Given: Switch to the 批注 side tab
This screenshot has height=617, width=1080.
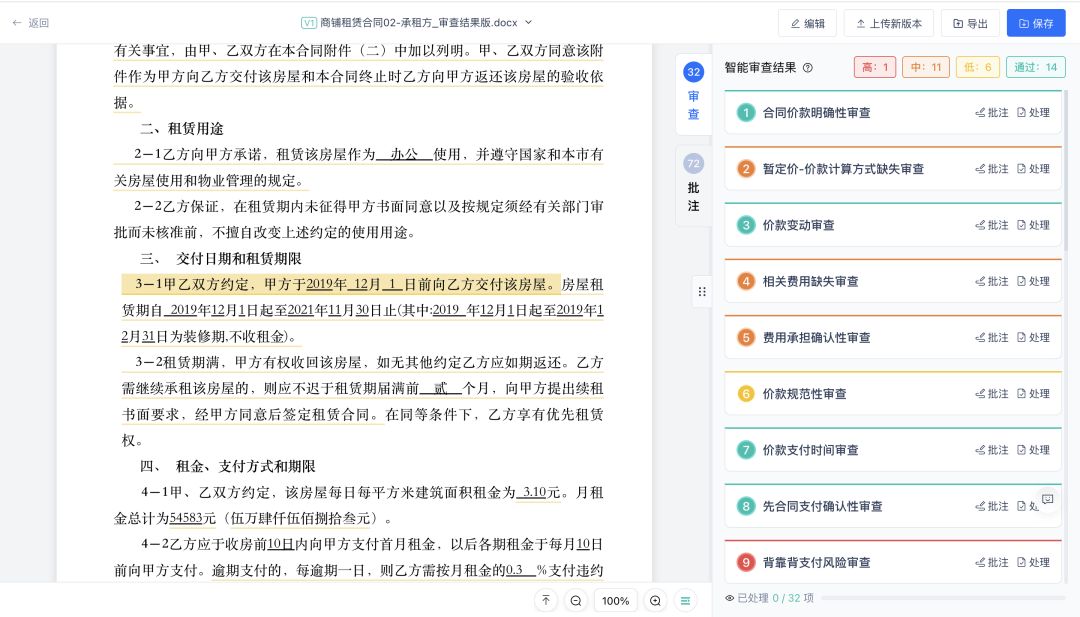Looking at the screenshot, I should (693, 185).
